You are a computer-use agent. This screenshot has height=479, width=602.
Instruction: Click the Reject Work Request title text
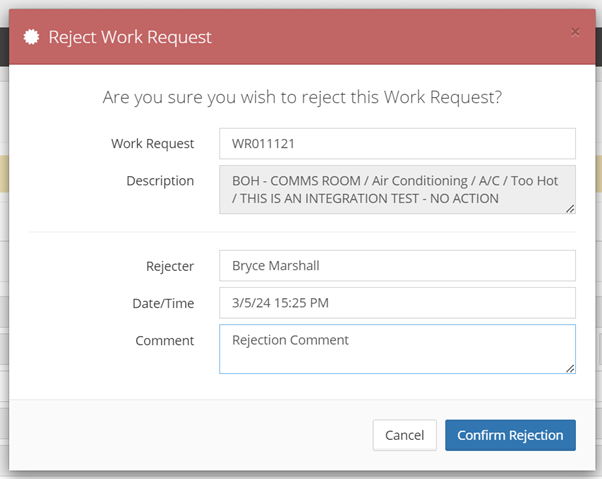pyautogui.click(x=130, y=37)
